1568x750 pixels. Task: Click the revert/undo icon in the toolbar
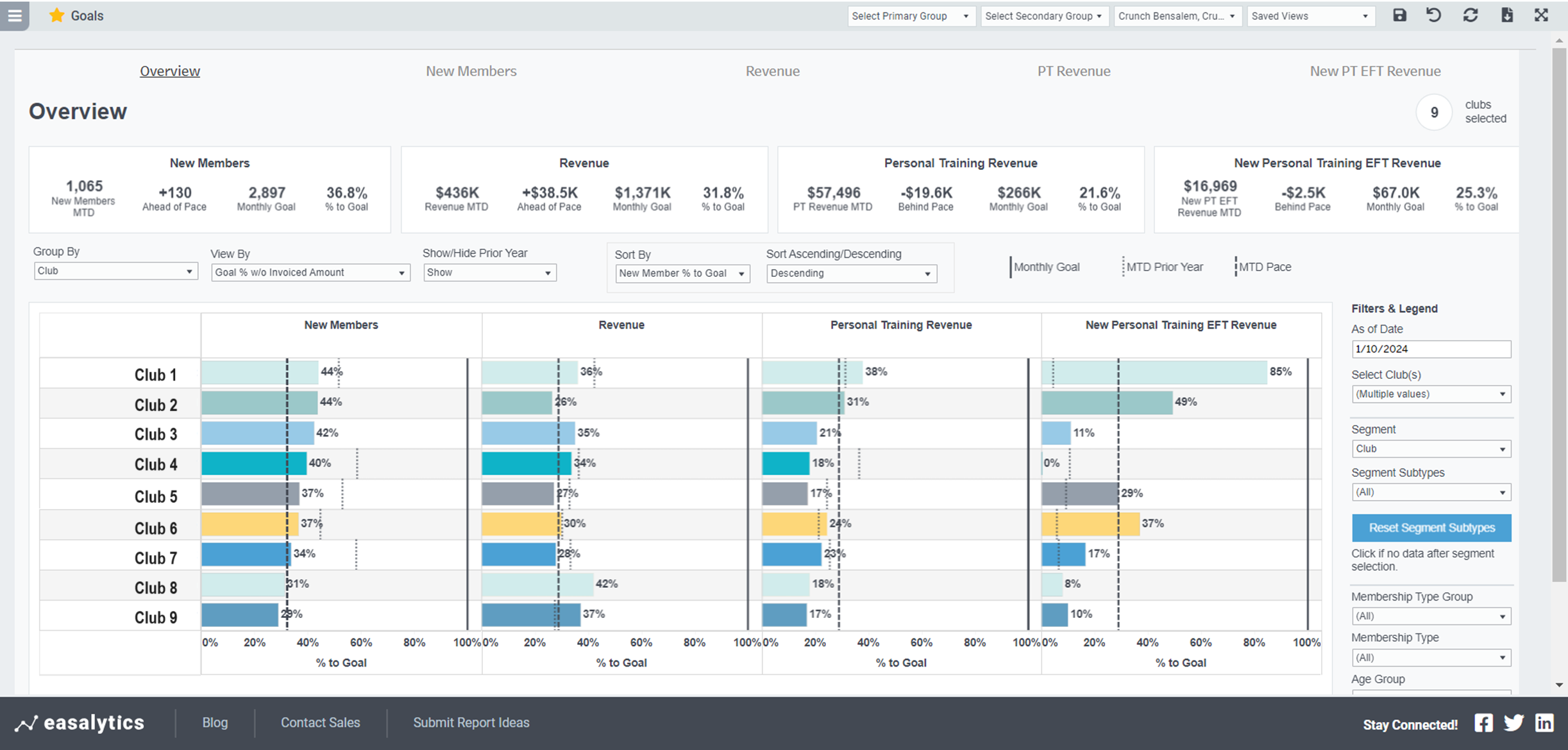click(x=1434, y=15)
